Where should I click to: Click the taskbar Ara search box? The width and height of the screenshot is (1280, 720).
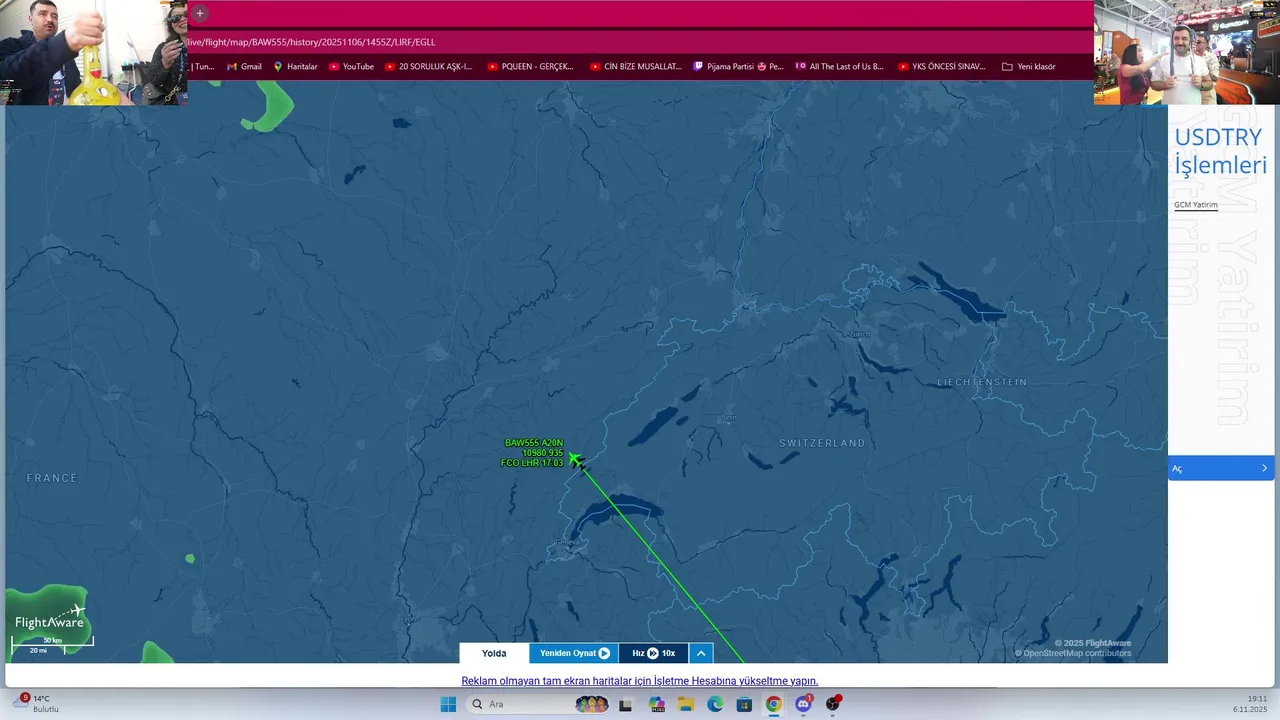(538, 704)
